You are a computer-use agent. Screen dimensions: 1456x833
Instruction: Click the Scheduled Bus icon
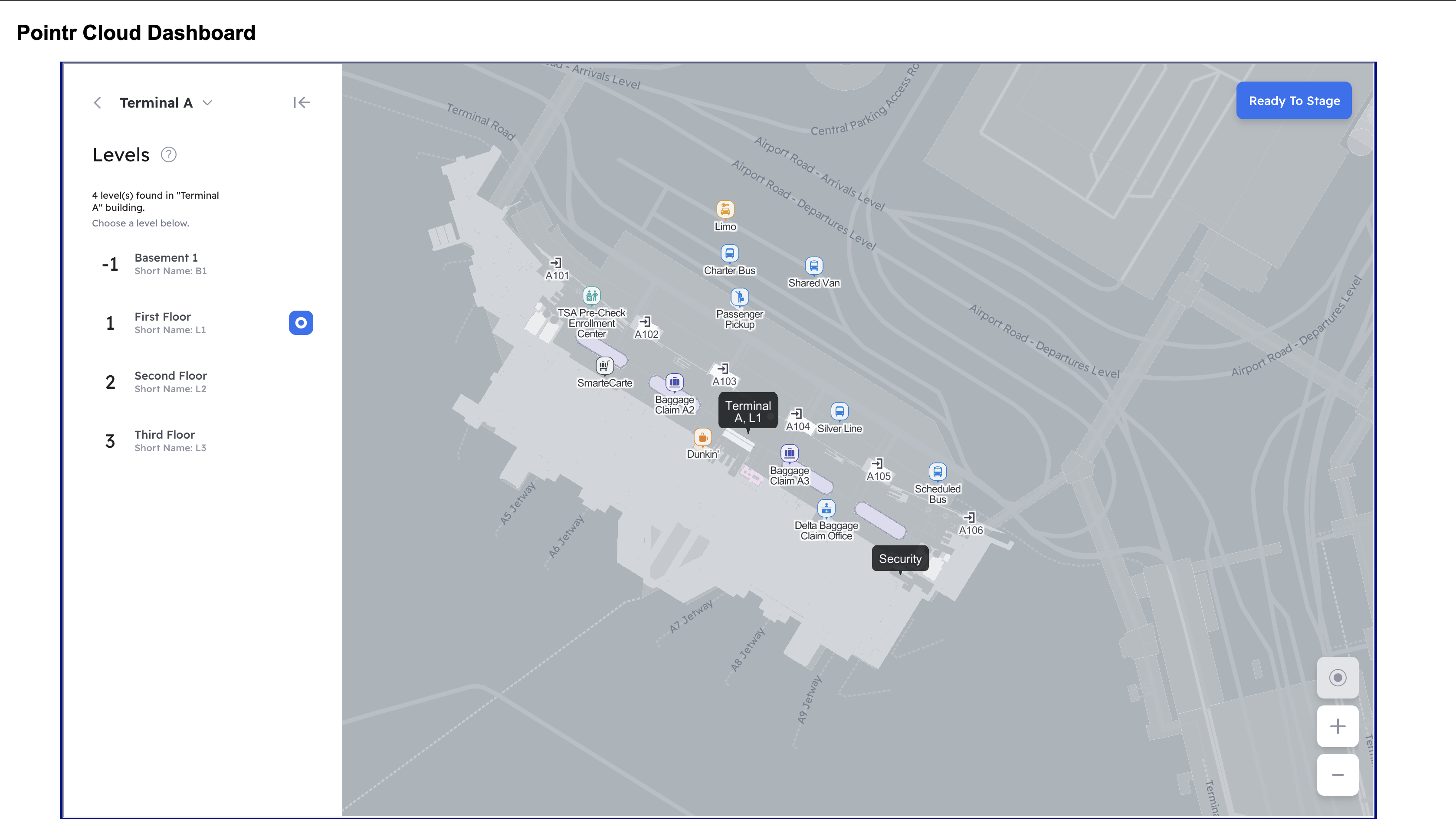coord(934,471)
